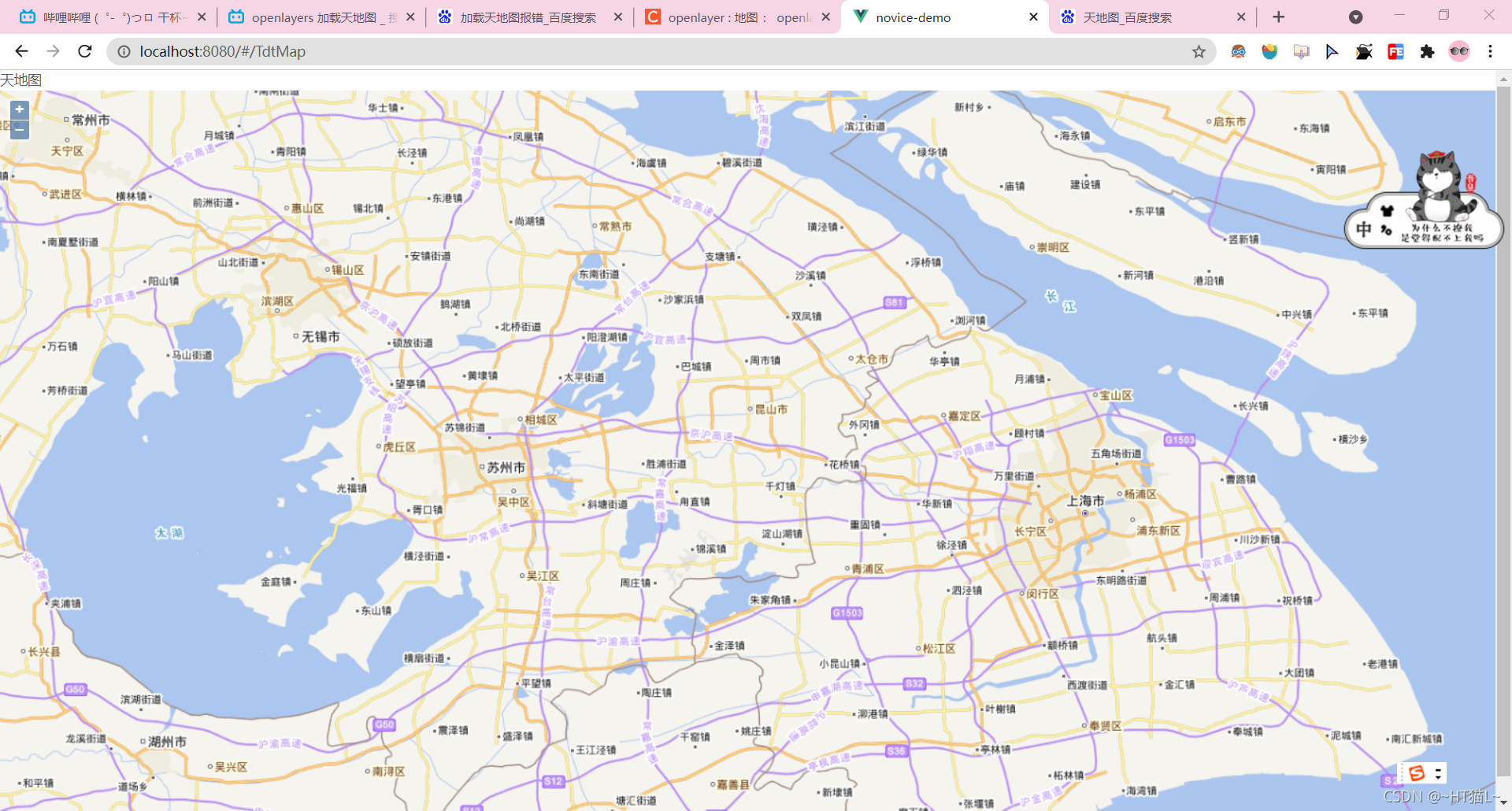
Task: Go forward to next page
Action: click(x=53, y=51)
